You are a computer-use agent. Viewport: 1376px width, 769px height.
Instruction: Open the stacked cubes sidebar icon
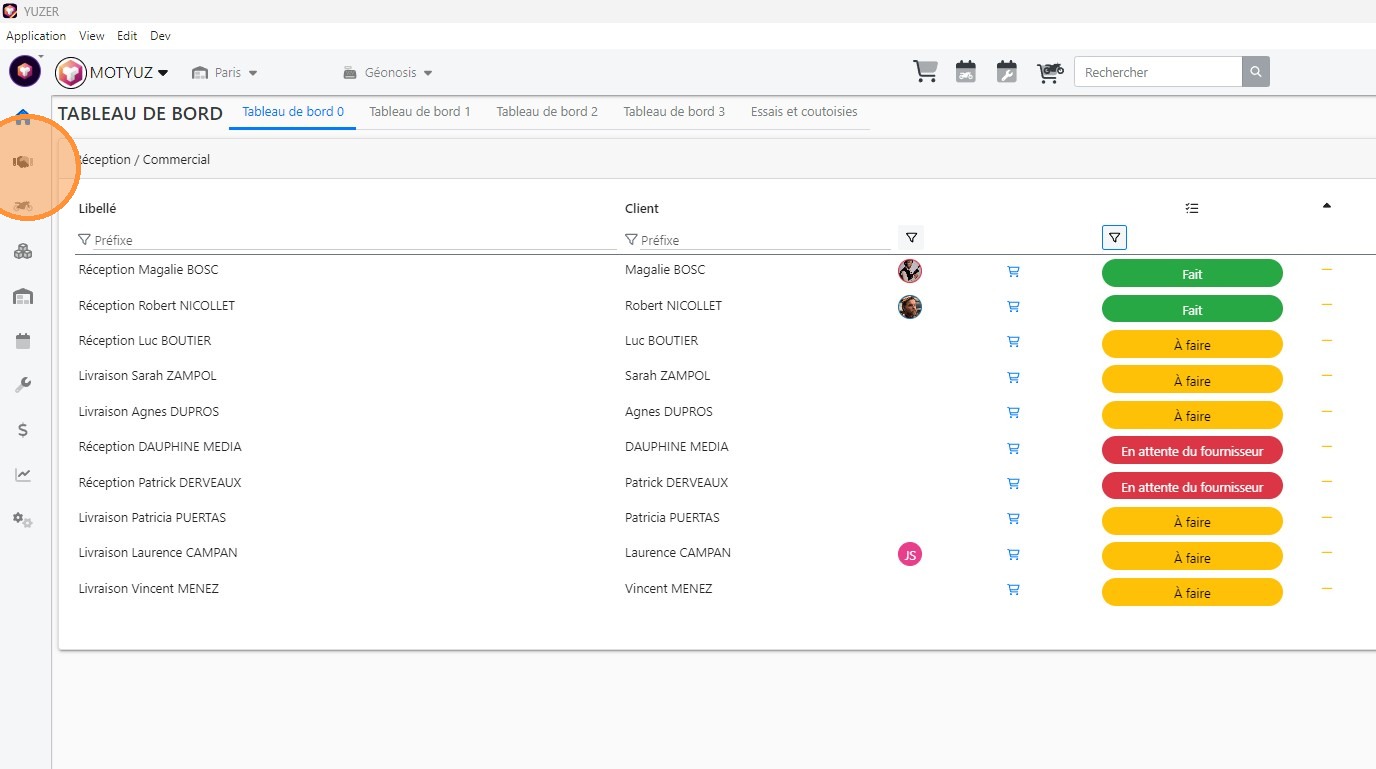click(x=22, y=251)
